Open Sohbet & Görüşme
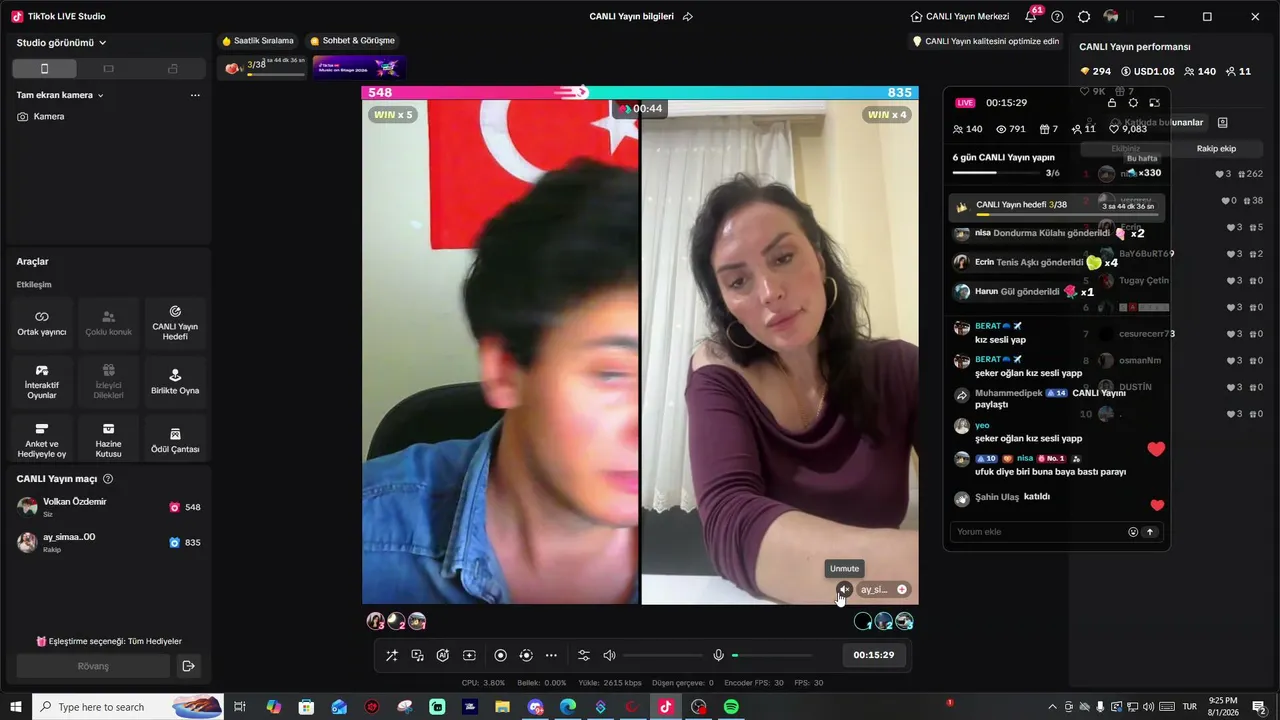 click(x=353, y=41)
